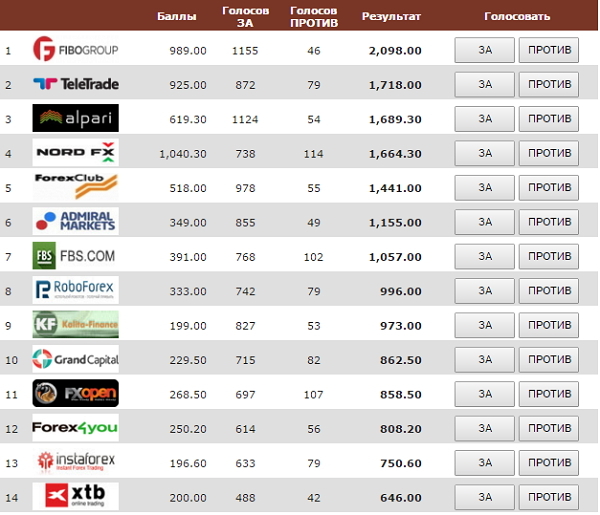Viewport: 600px width, 515px height.
Task: Open the FBS.COM logo
Action: click(75, 256)
